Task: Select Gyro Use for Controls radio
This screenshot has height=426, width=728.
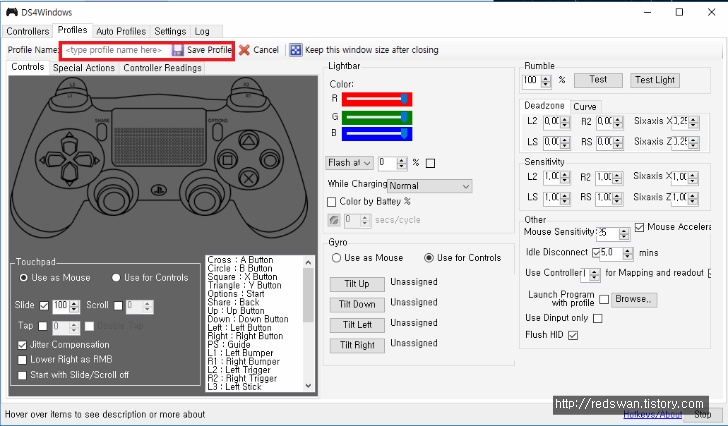Action: [429, 258]
